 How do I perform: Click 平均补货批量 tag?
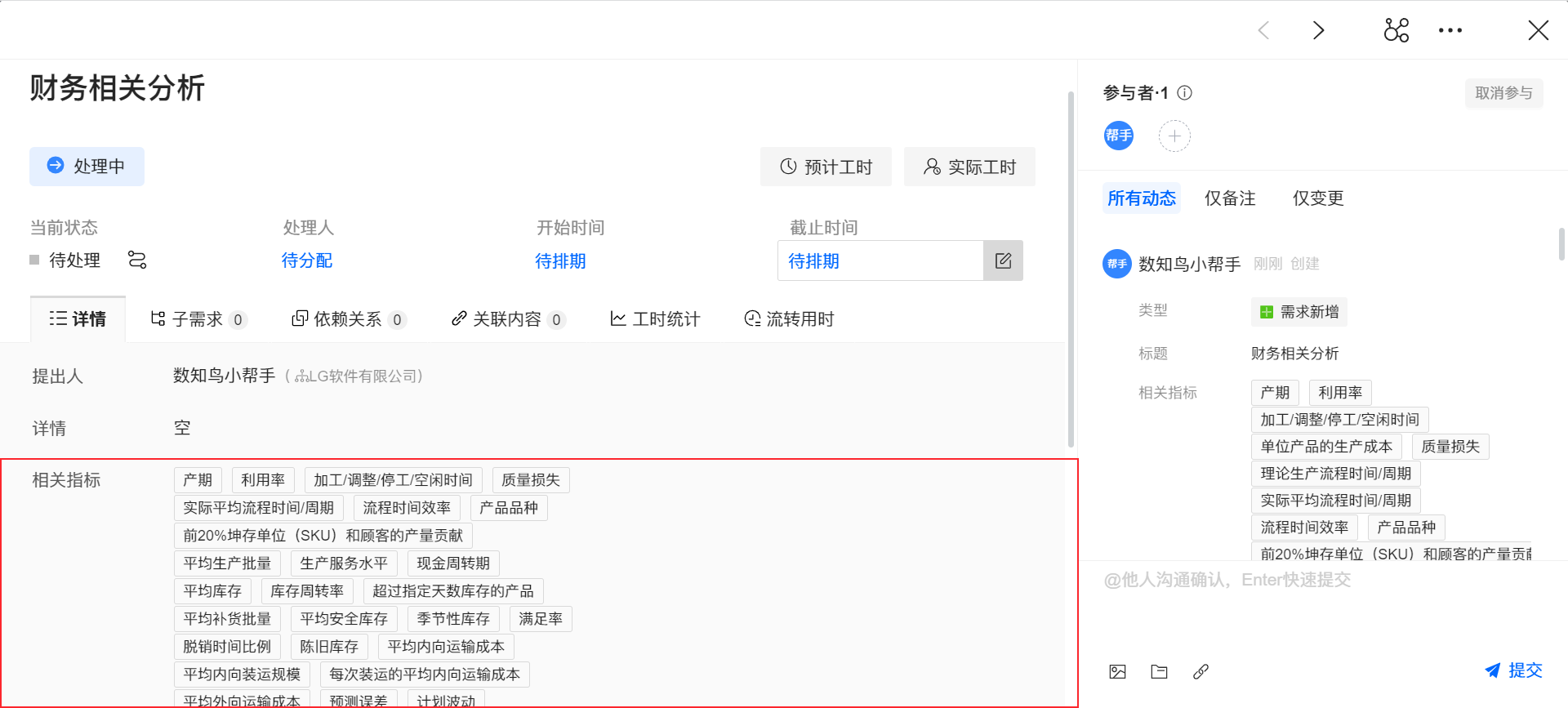[x=227, y=619]
